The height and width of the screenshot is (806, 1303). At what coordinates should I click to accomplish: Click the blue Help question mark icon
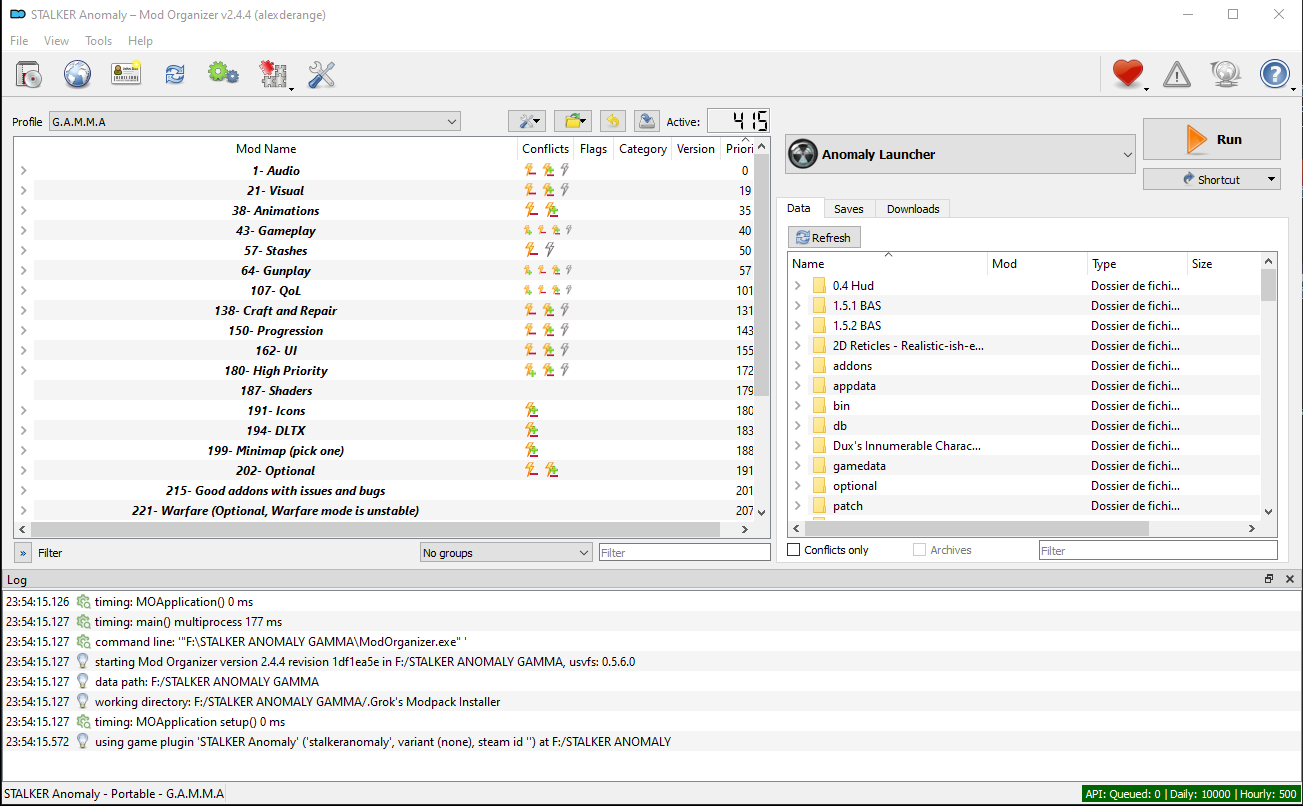pos(1275,74)
